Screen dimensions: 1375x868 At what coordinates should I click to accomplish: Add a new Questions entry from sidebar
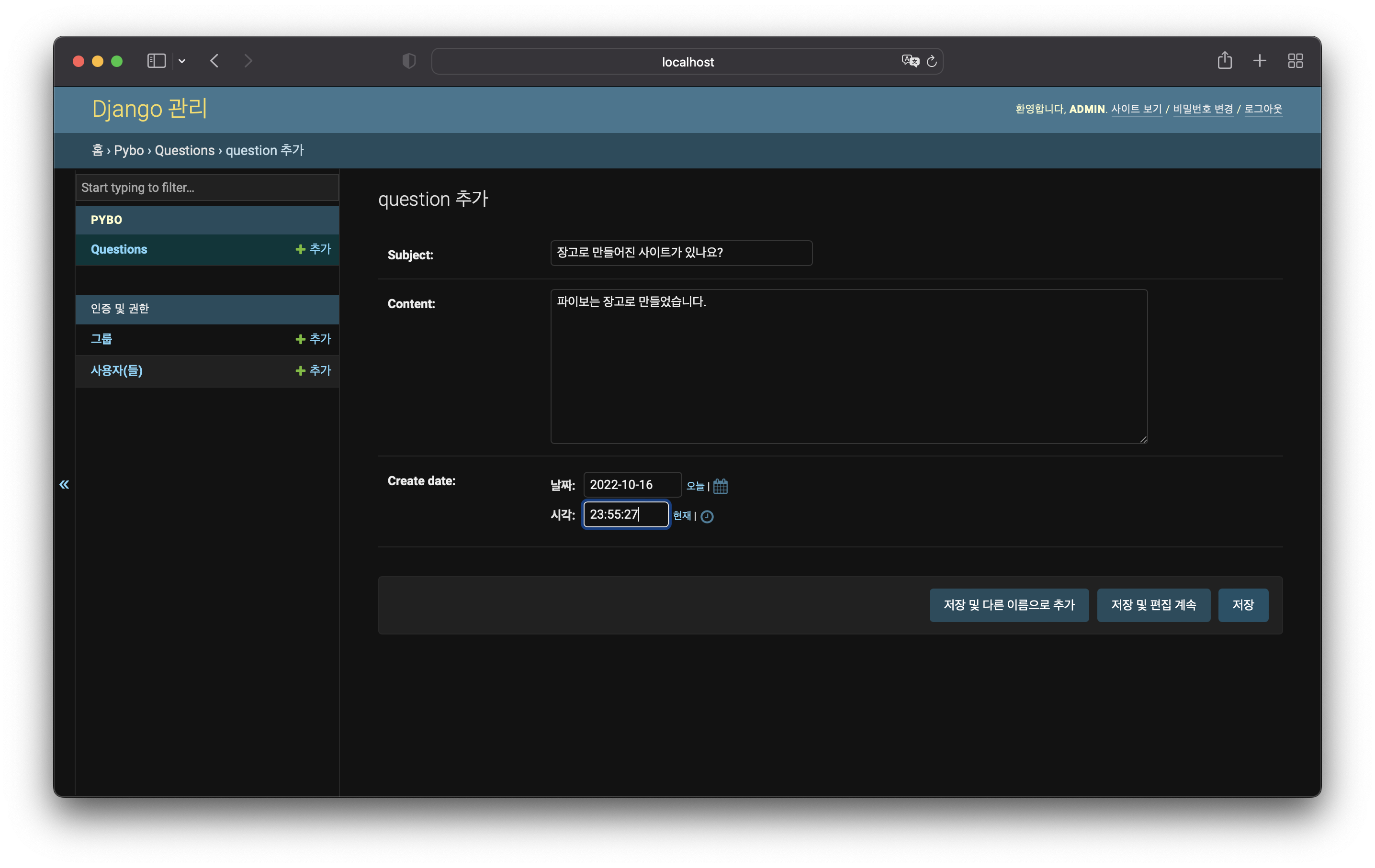point(314,249)
